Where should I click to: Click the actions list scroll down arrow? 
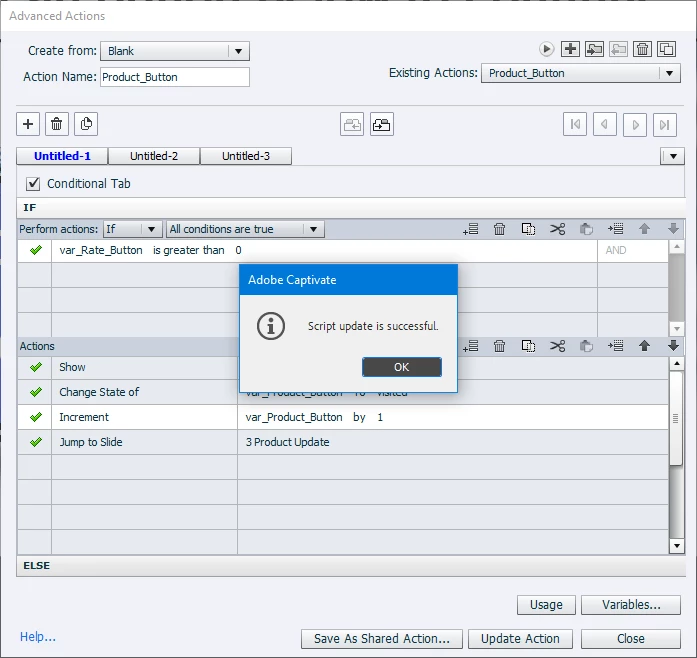pos(676,546)
